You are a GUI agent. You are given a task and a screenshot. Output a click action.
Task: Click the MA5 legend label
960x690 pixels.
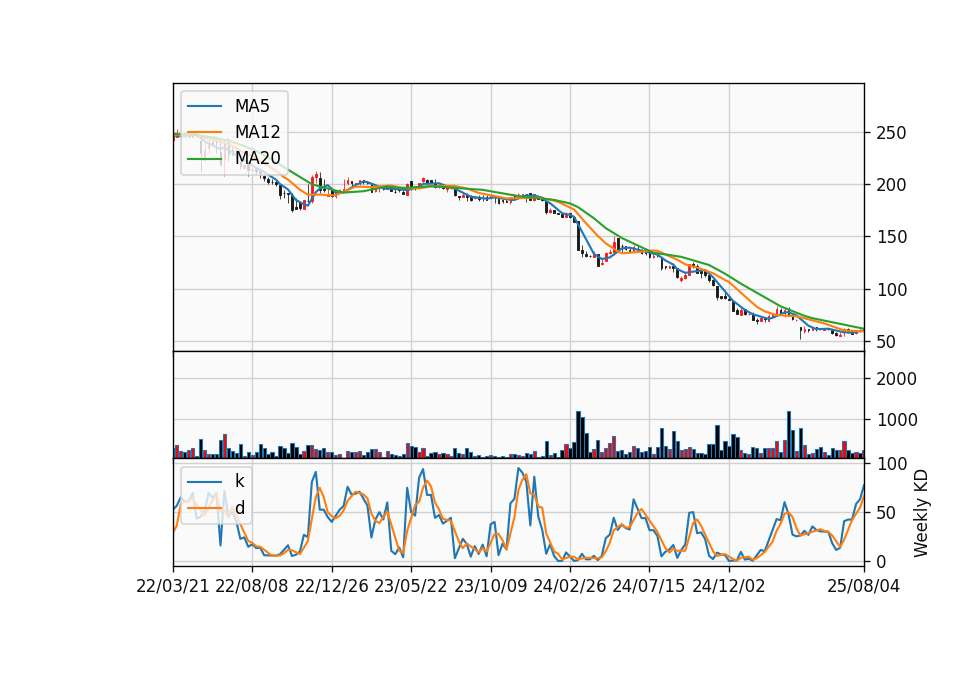click(x=252, y=106)
